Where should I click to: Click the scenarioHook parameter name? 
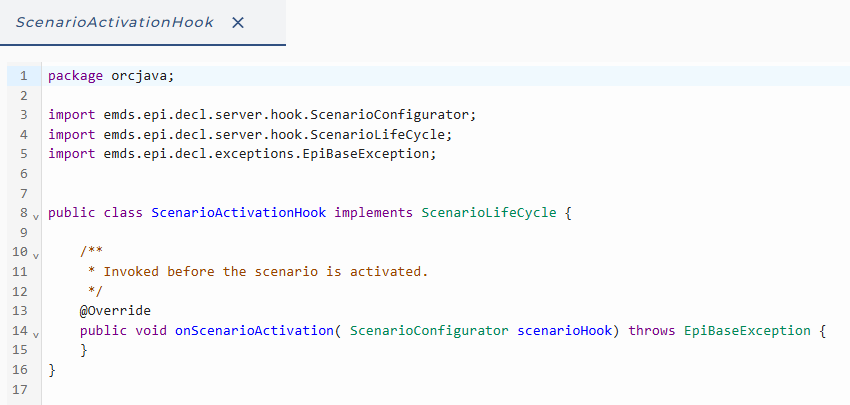565,331
